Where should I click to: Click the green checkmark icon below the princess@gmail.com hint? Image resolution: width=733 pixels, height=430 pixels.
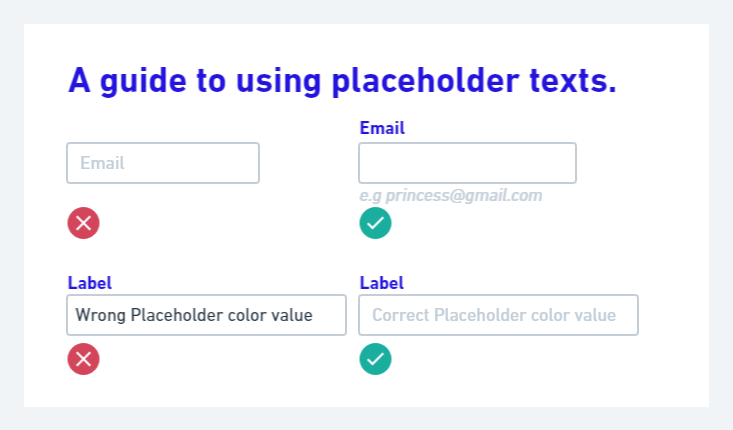(375, 223)
